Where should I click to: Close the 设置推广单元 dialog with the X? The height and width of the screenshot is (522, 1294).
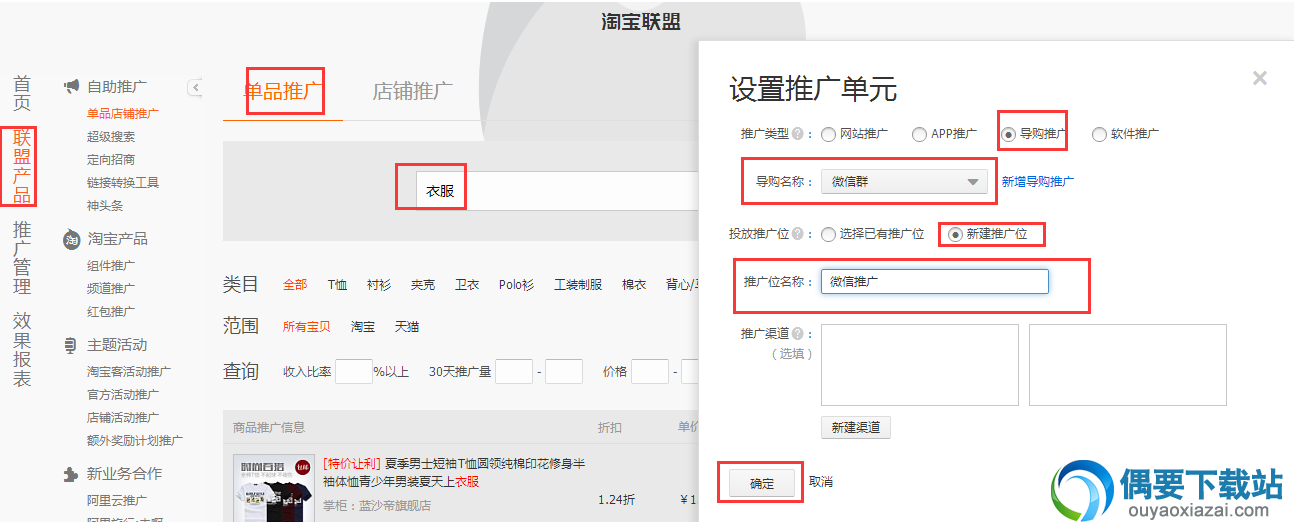coord(1260,78)
